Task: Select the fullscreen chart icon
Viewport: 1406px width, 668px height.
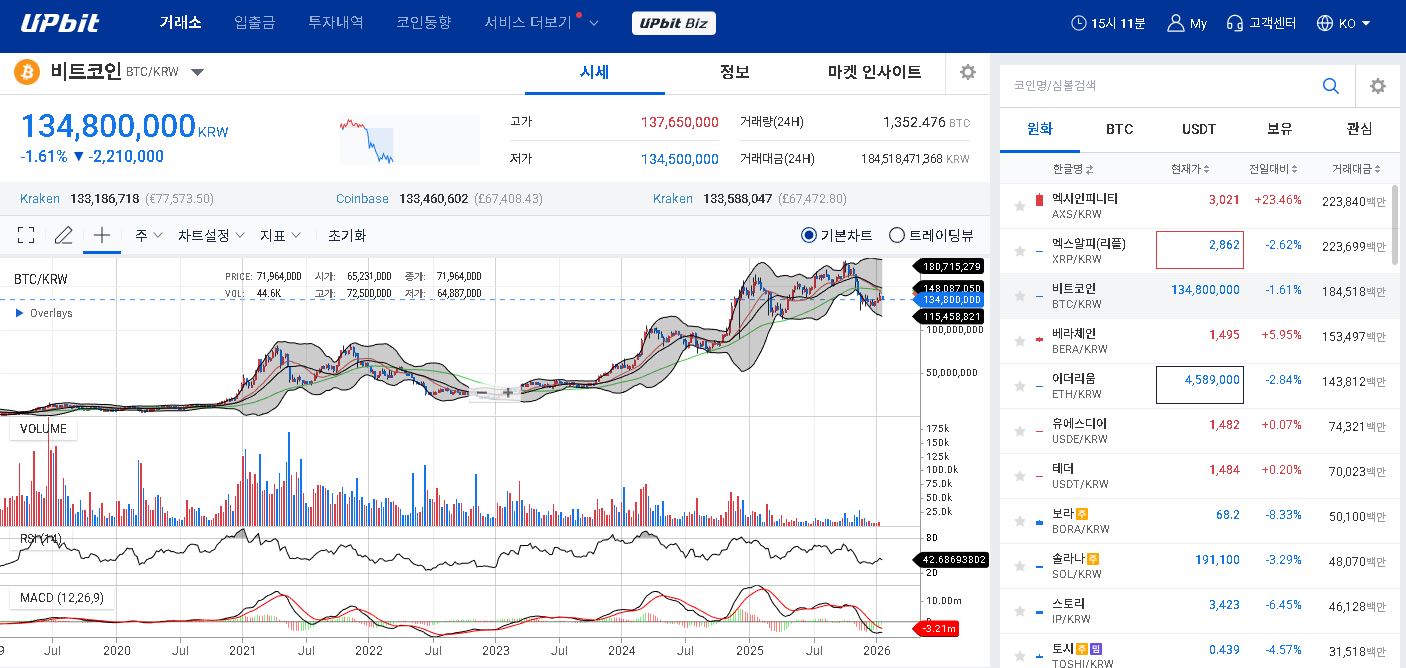Action: click(26, 235)
